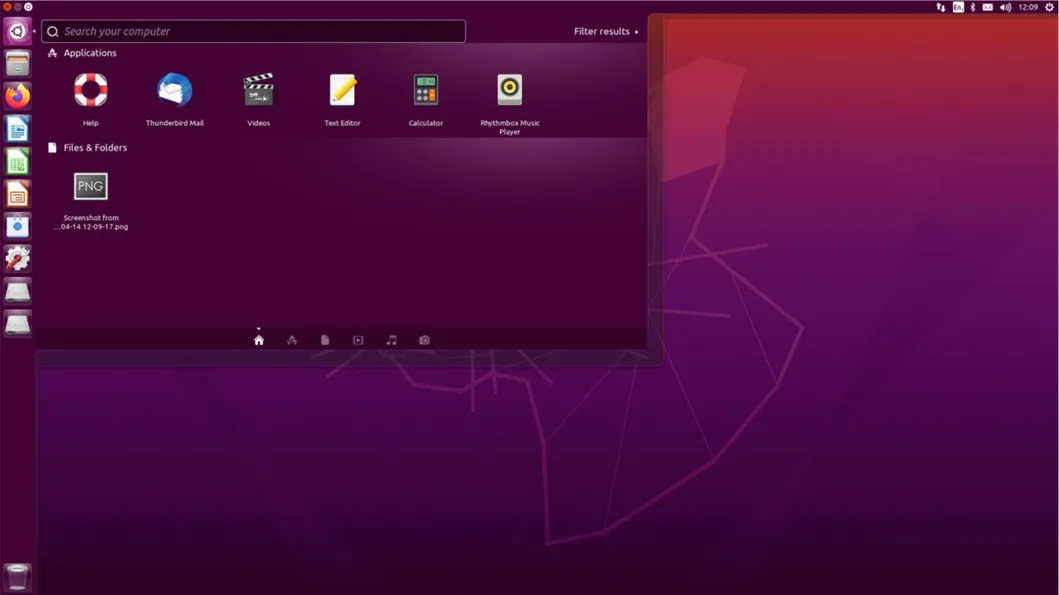The height and width of the screenshot is (595, 1059).
Task: Open the Thunderbird Mail application
Action: (175, 92)
